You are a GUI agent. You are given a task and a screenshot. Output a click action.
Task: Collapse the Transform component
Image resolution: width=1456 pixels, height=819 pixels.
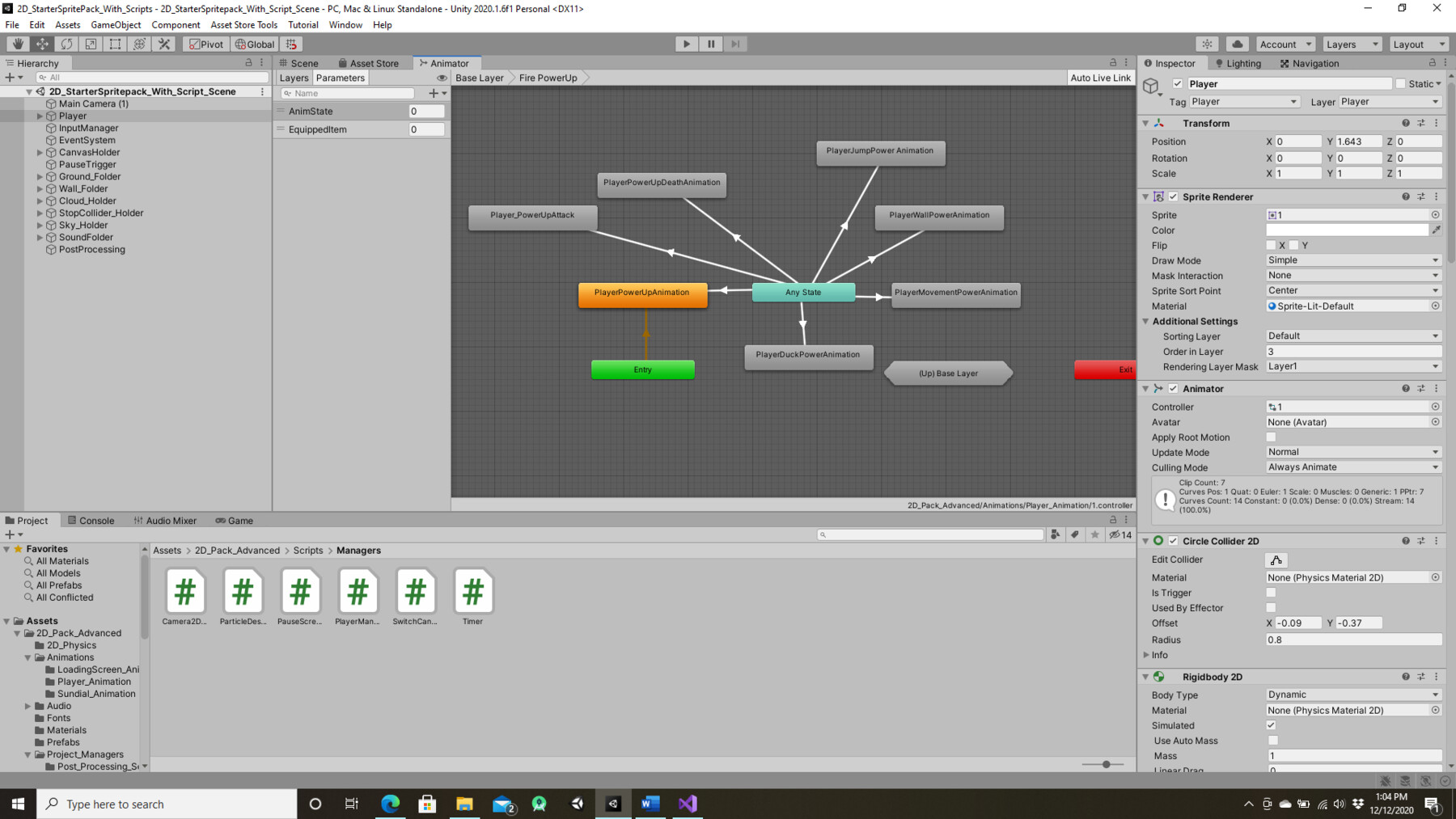click(x=1145, y=123)
